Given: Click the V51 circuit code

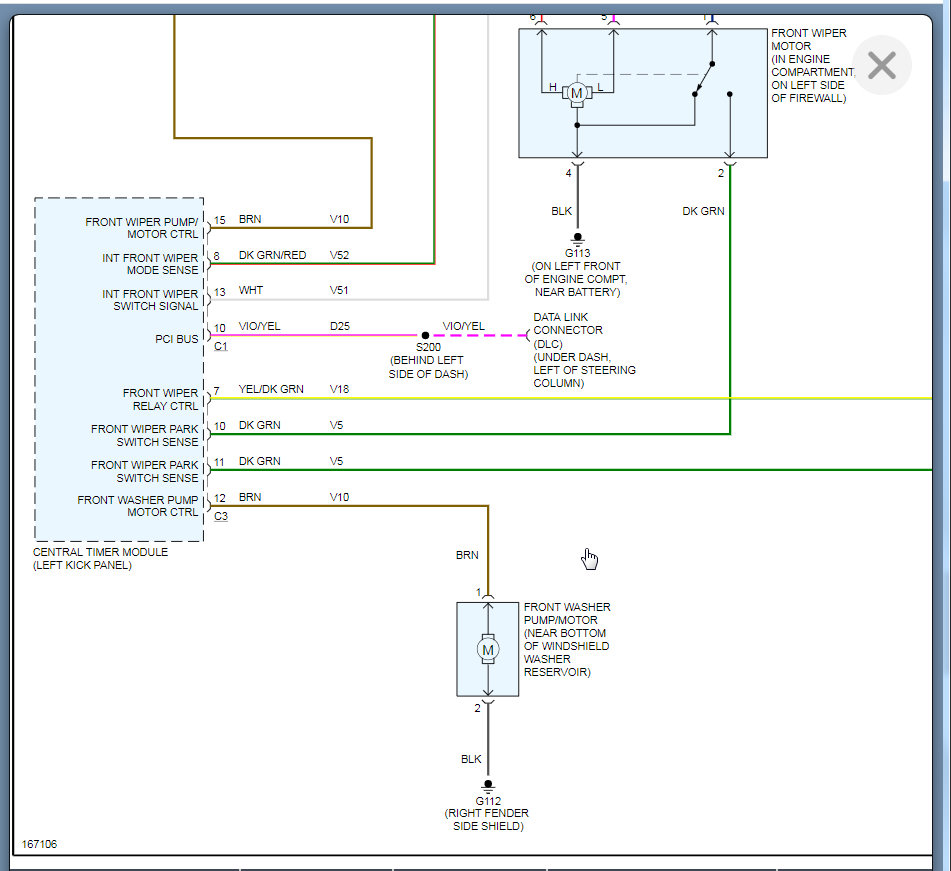Looking at the screenshot, I should coord(339,291).
